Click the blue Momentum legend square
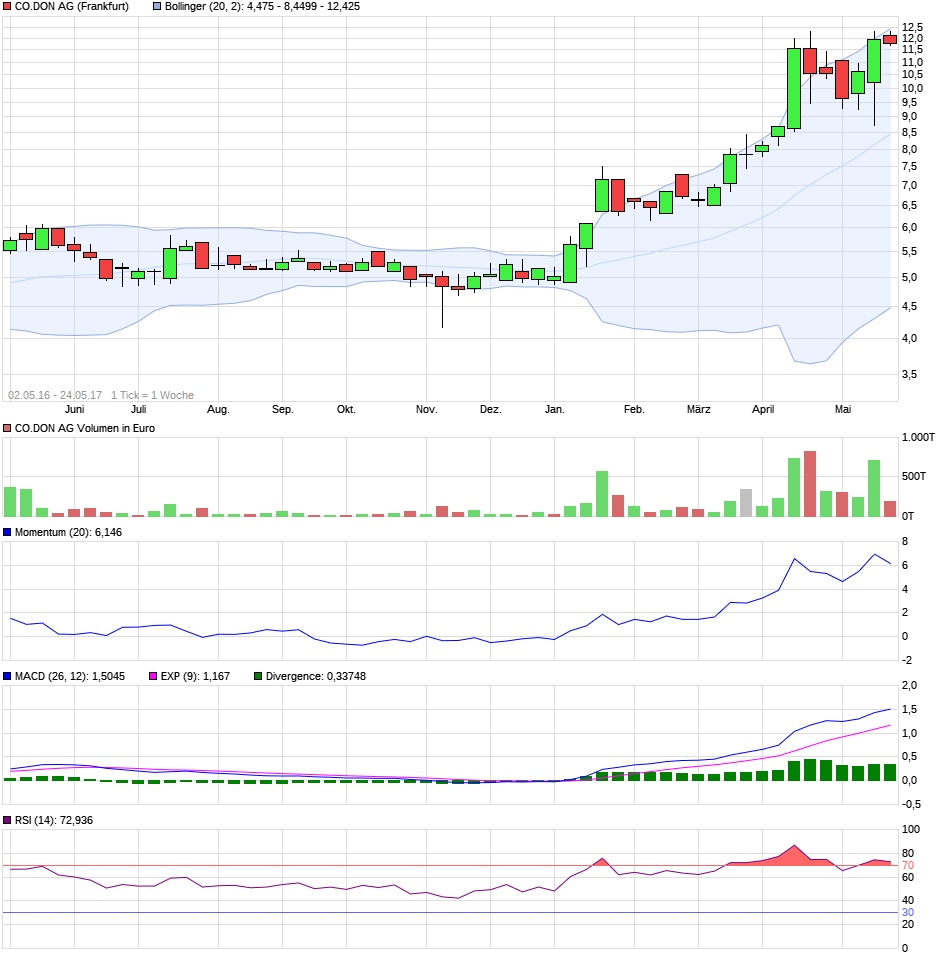This screenshot has width=940, height=958. pyautogui.click(x=7, y=533)
